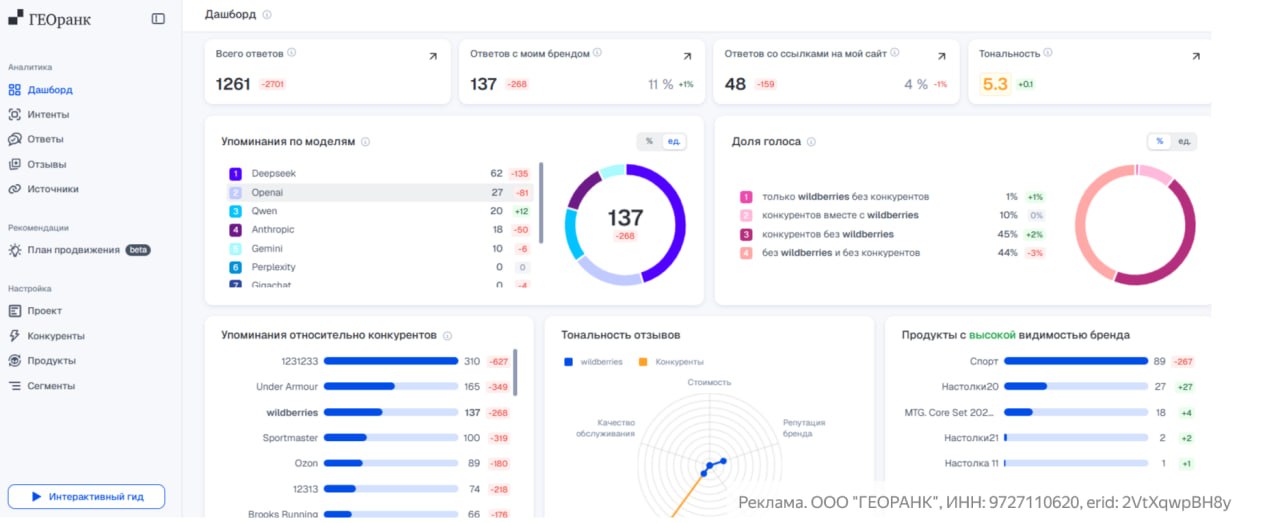Select the Настолки20 product row
1280x523 pixels.
[1069, 386]
